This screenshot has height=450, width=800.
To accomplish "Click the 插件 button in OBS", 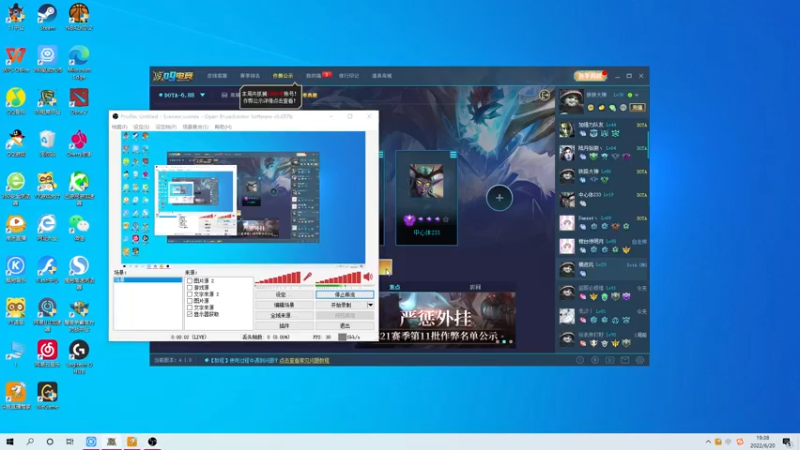I will click(x=284, y=326).
